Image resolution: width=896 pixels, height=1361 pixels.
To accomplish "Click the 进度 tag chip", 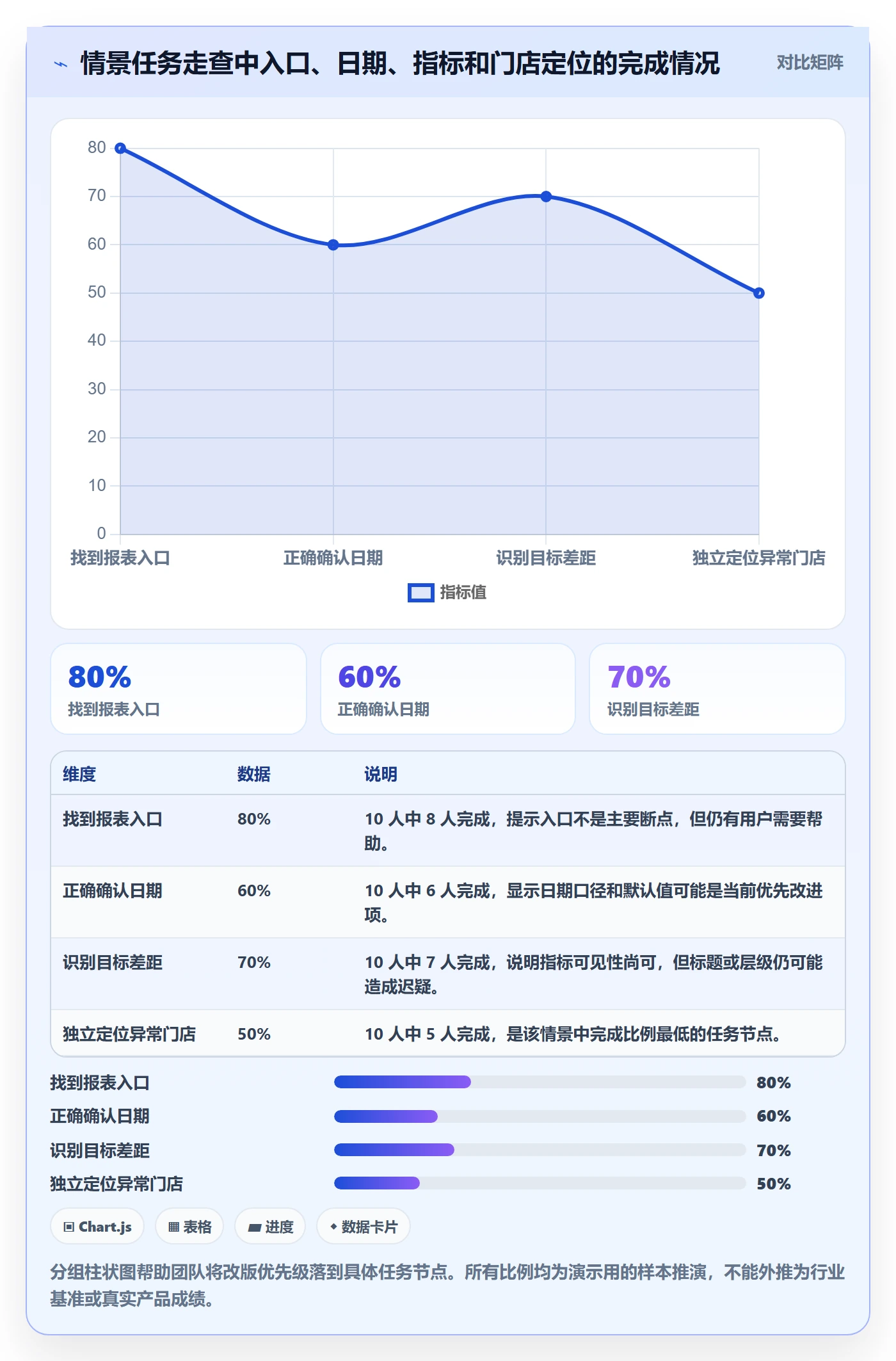I will point(270,1227).
